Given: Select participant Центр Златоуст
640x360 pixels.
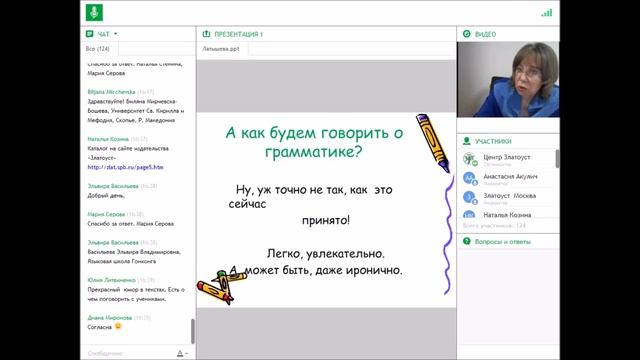Looking at the screenshot, I should [x=507, y=157].
